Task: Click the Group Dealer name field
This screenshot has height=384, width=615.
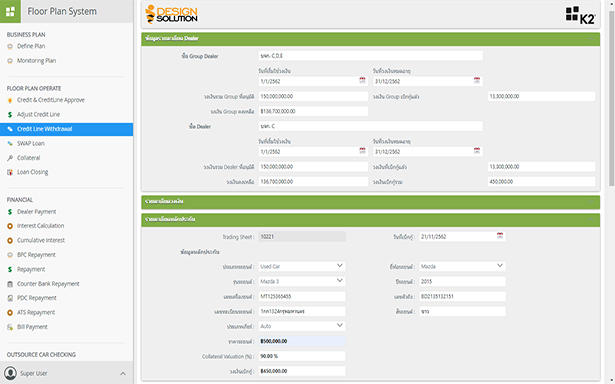Action: point(371,56)
